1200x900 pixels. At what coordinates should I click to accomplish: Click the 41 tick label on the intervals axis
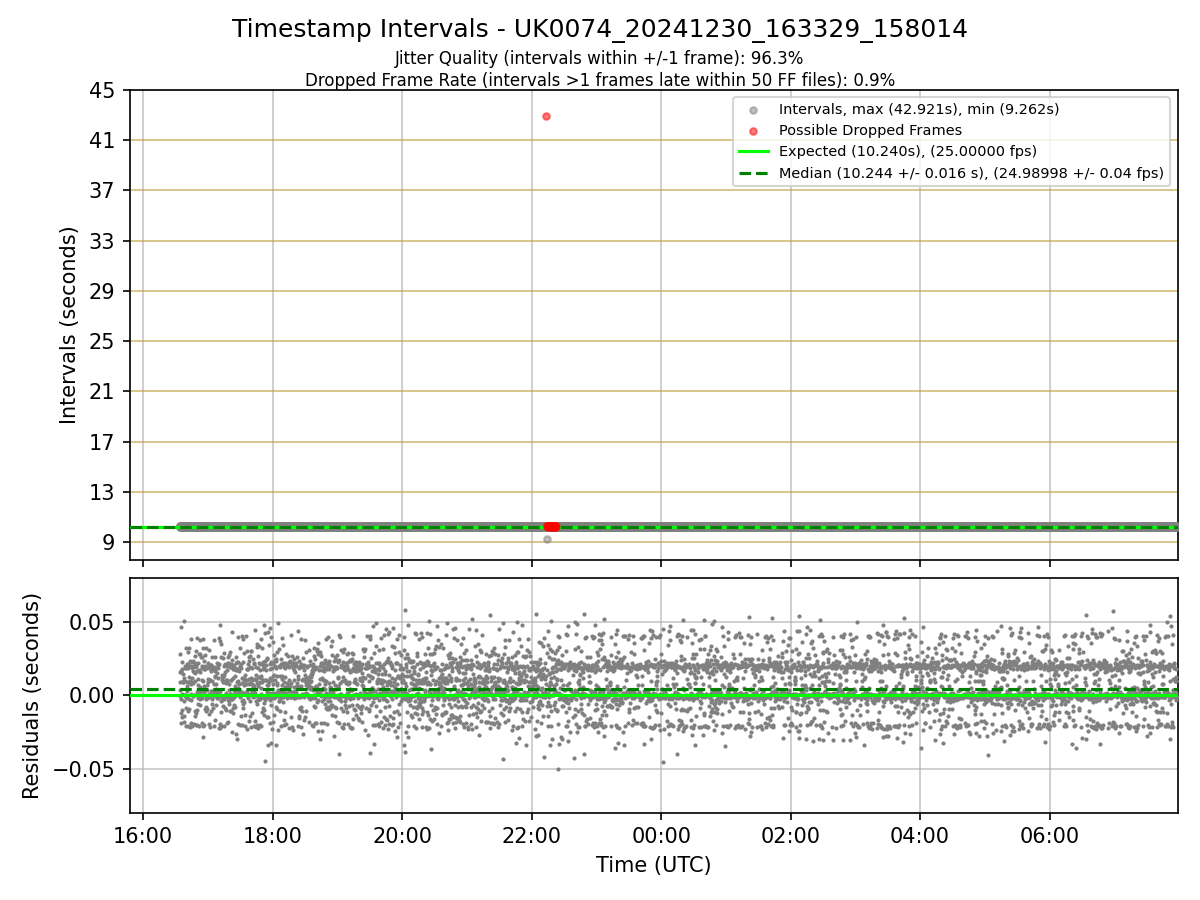[104, 141]
